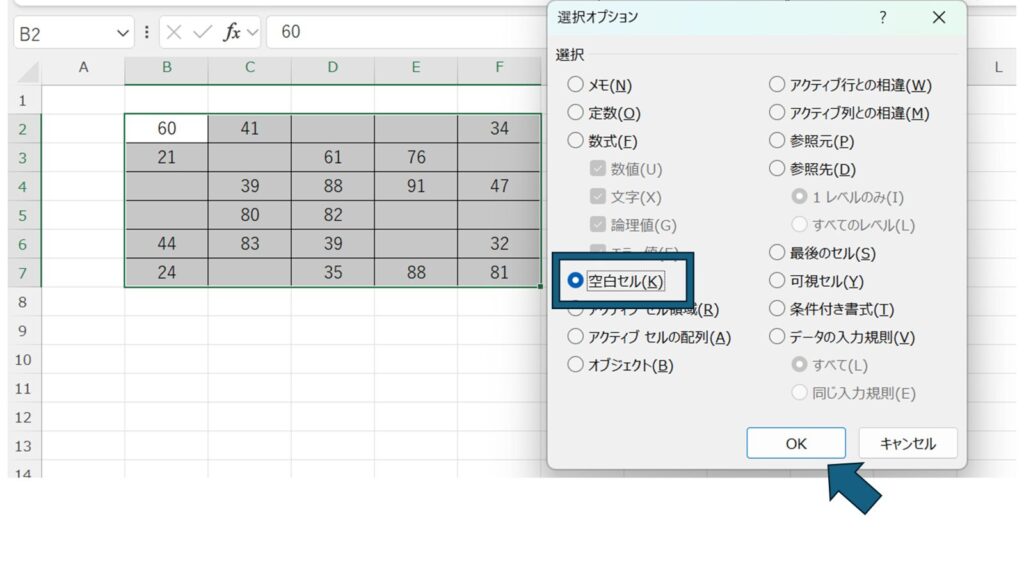Select the 条件付き書式(T) radio option
This screenshot has height=576, width=1024.
777,310
